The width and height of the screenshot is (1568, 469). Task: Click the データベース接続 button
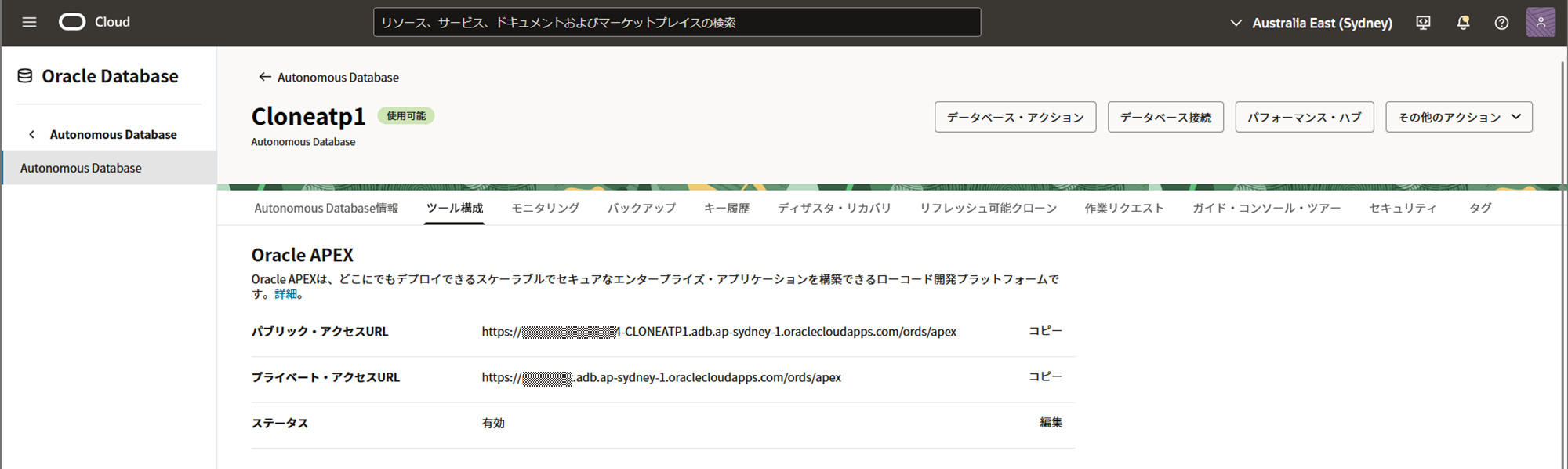pyautogui.click(x=1166, y=117)
